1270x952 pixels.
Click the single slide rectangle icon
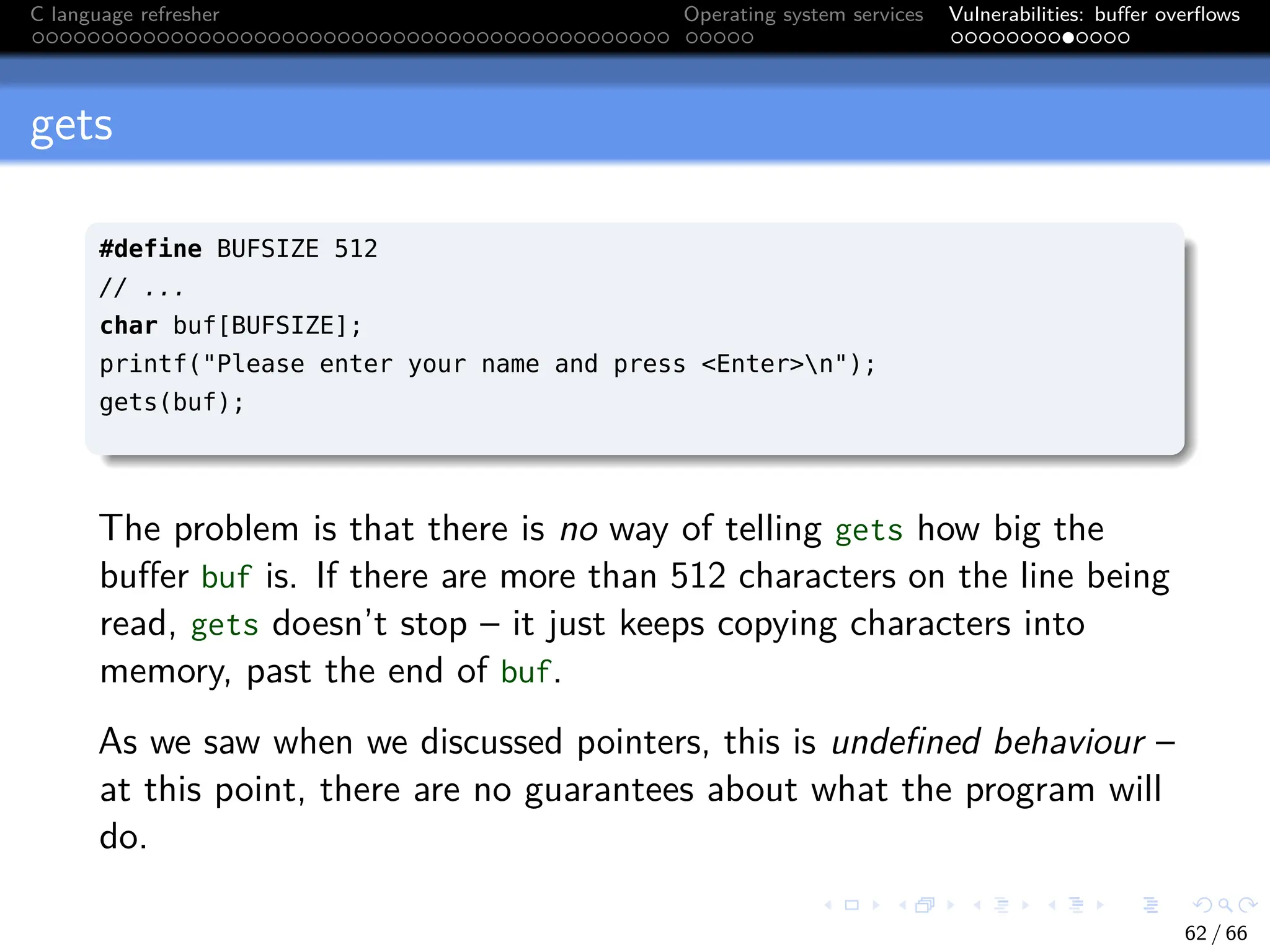click(x=852, y=906)
